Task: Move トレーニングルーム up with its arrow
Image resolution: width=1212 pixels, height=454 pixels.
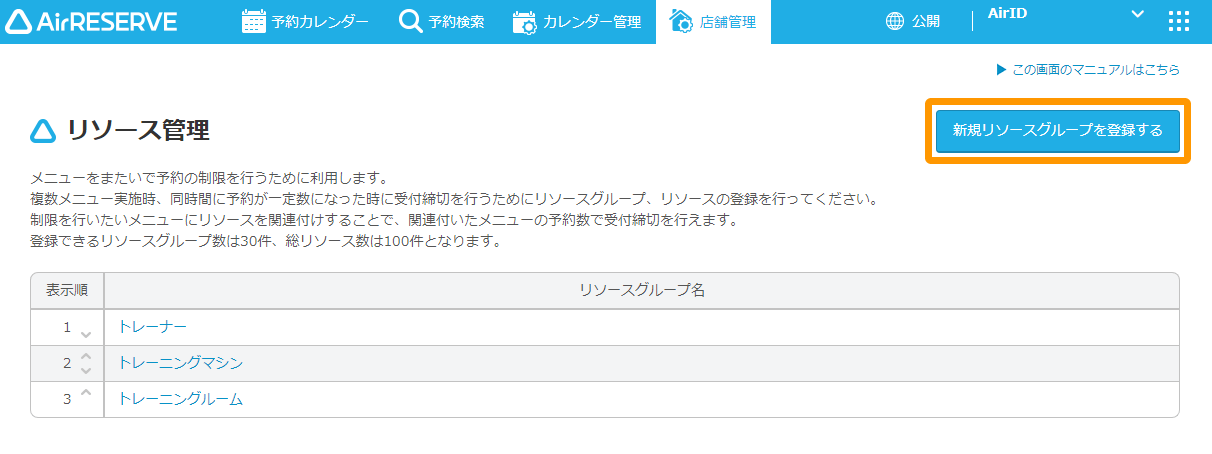Action: click(86, 392)
